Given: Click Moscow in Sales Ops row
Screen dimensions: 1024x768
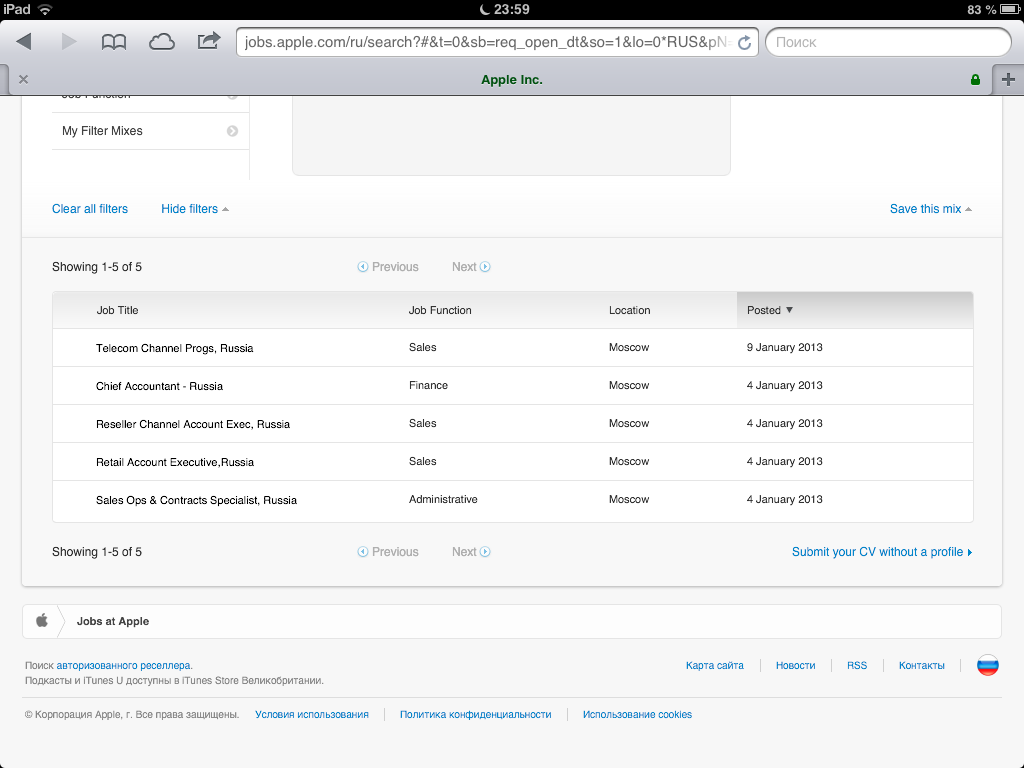Looking at the screenshot, I should click(x=629, y=500).
